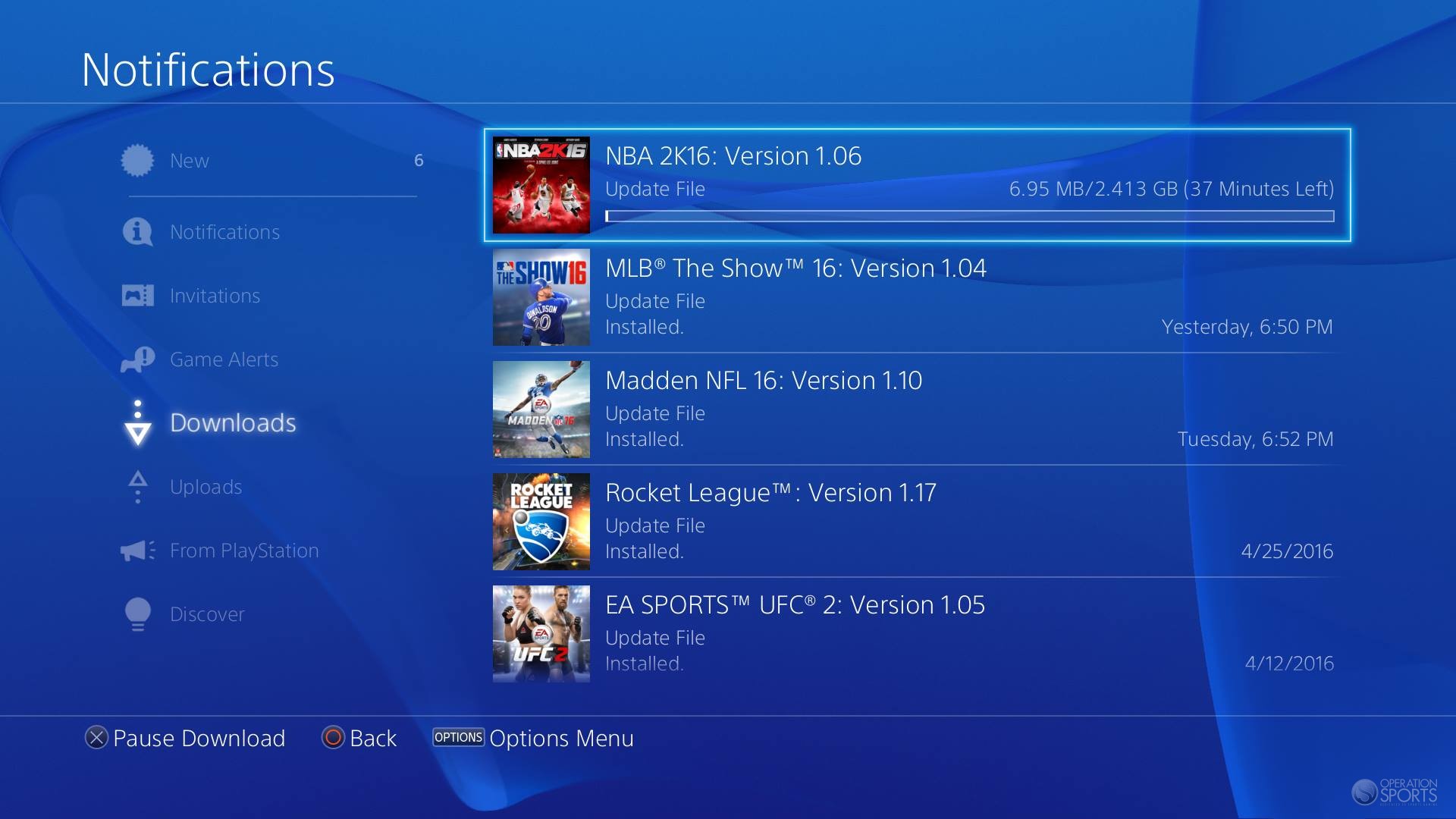
Task: Select the NBA 2K16 Version 1.06 title
Action: pos(733,156)
